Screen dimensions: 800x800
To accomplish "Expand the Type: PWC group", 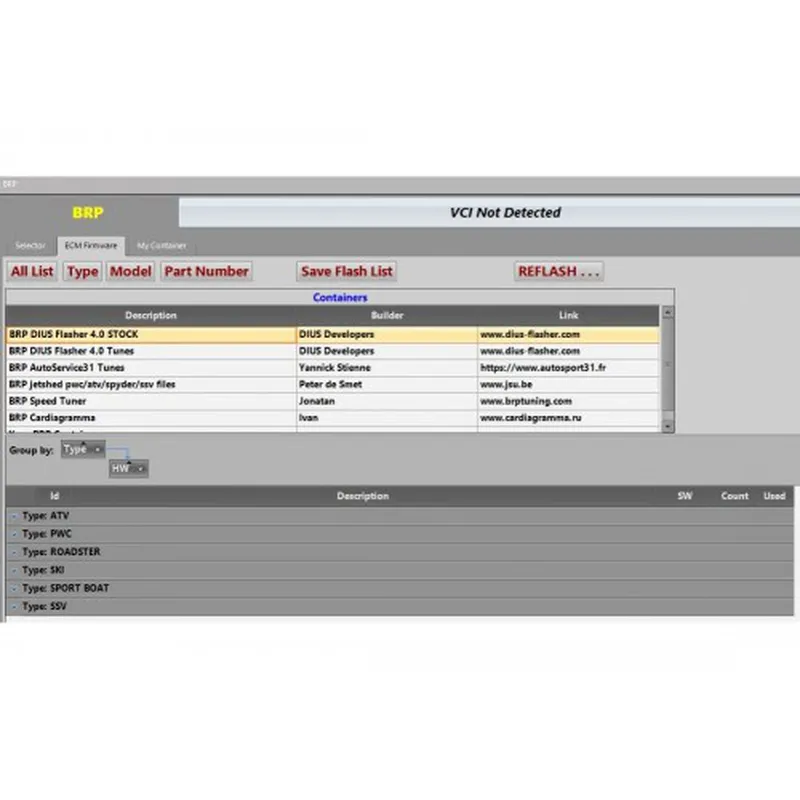I will point(14,534).
